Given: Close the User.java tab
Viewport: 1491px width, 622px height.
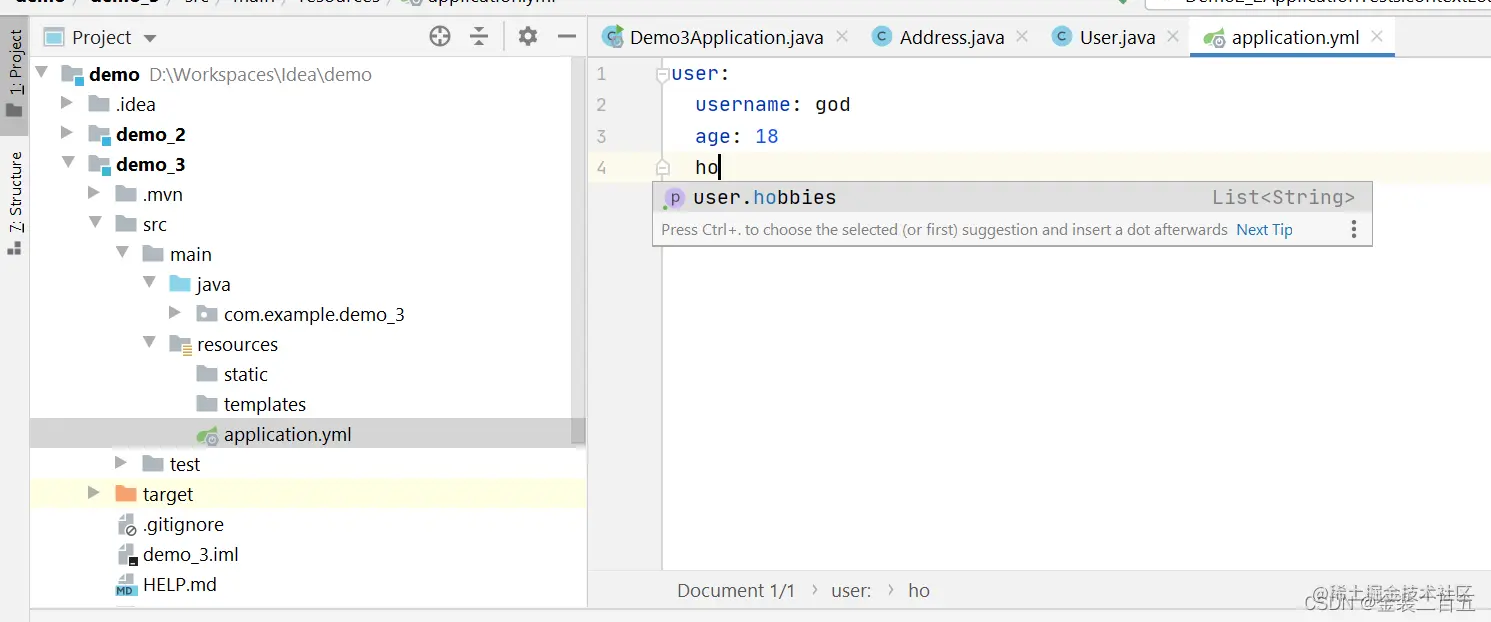Looking at the screenshot, I should [x=1173, y=36].
